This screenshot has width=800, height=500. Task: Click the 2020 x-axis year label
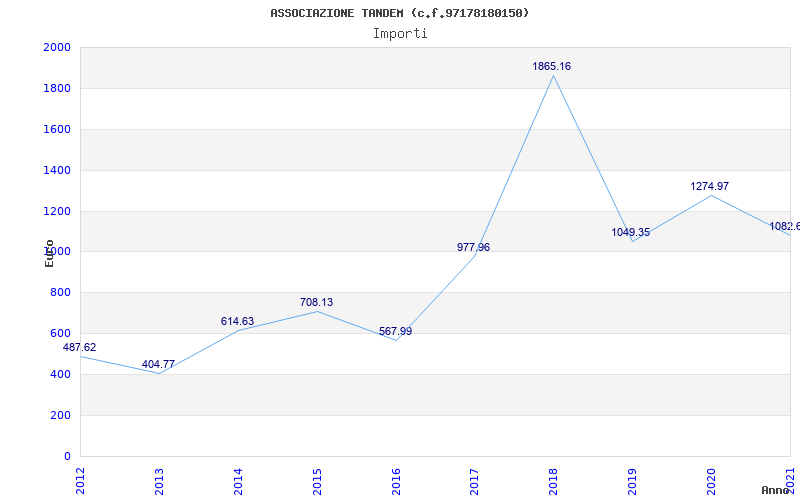711,481
